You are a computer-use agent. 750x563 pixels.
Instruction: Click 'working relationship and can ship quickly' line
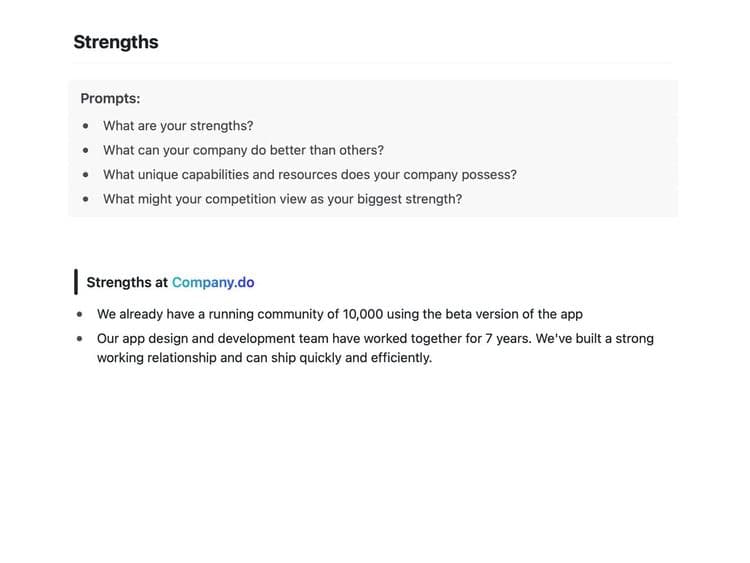pos(265,358)
